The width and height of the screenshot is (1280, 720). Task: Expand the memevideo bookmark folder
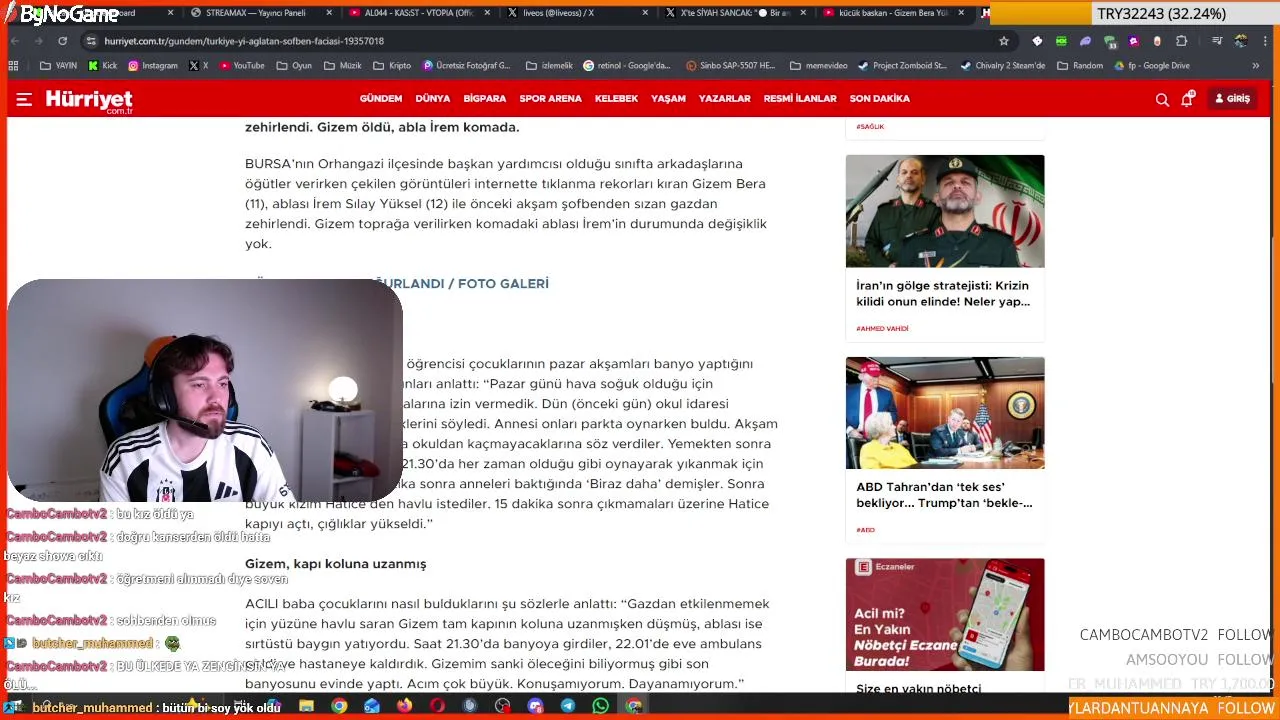click(x=819, y=66)
